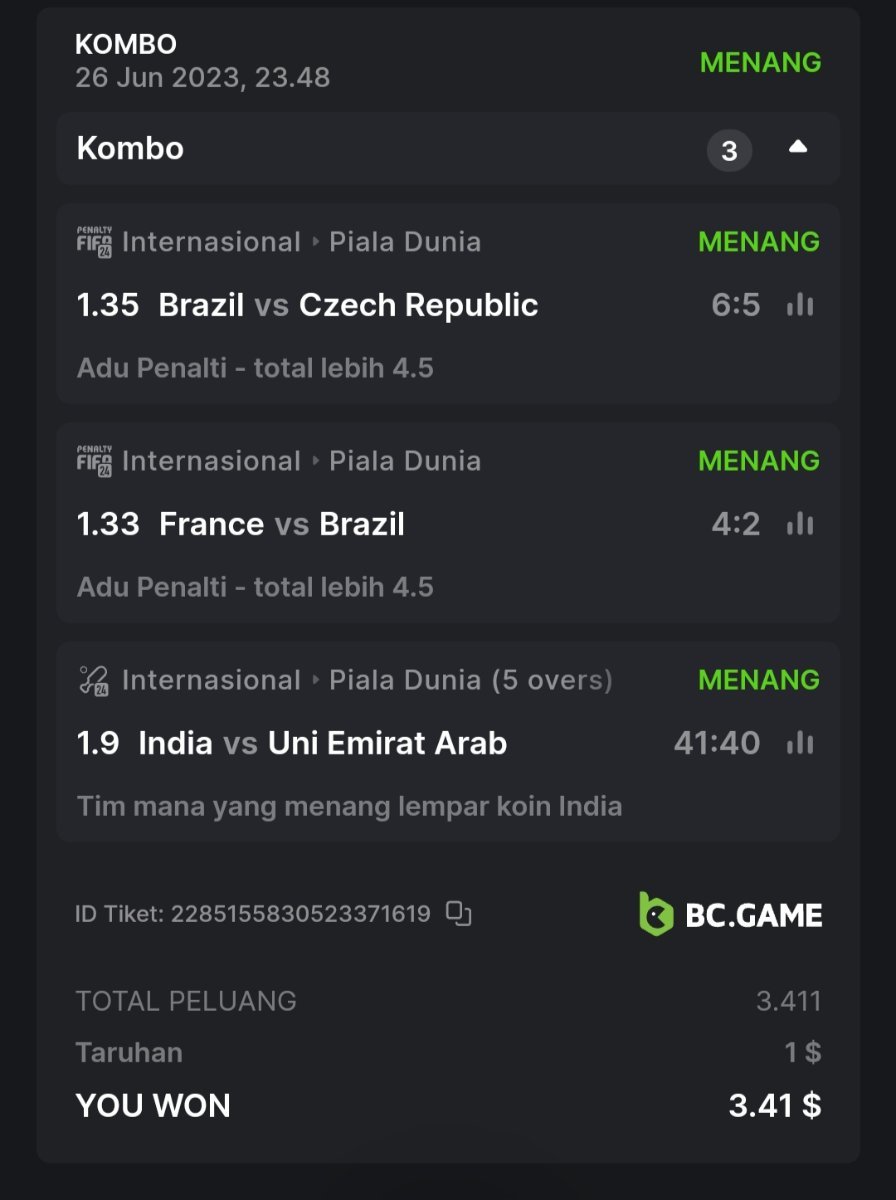Viewport: 896px width, 1200px height.
Task: Click the Penalty FIFA 24 icon for France match
Action: pos(94,461)
